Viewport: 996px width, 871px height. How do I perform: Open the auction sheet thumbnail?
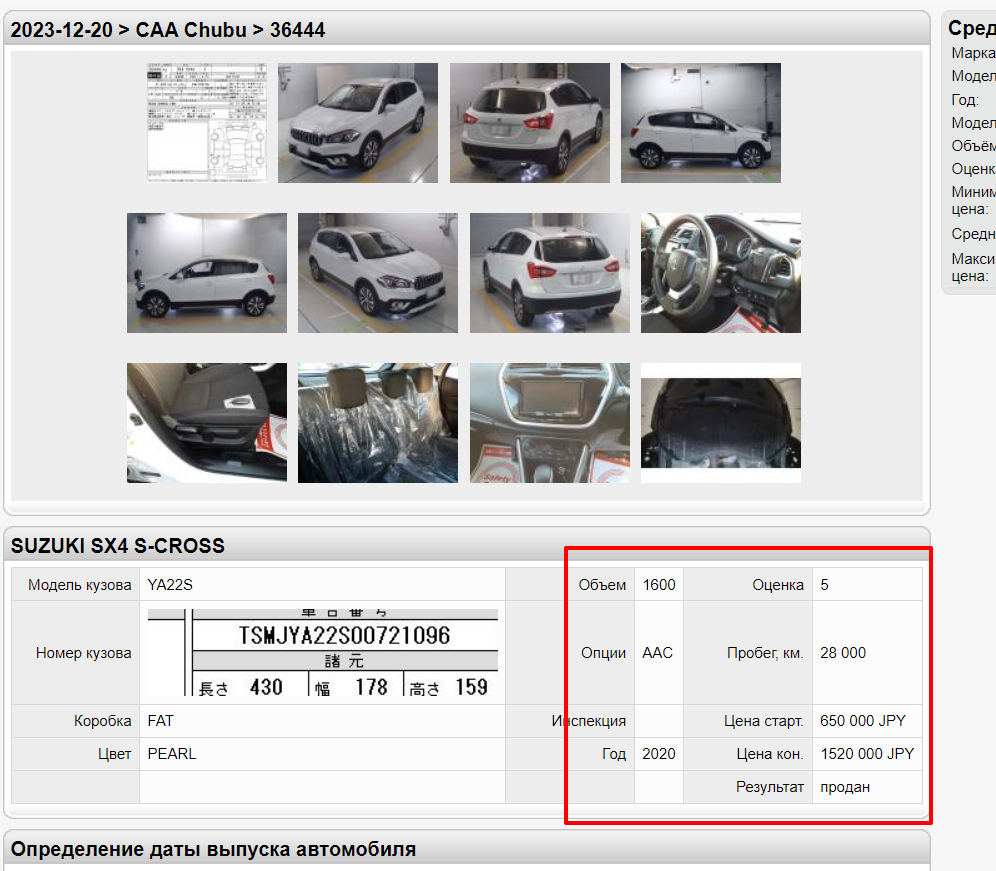[x=207, y=123]
